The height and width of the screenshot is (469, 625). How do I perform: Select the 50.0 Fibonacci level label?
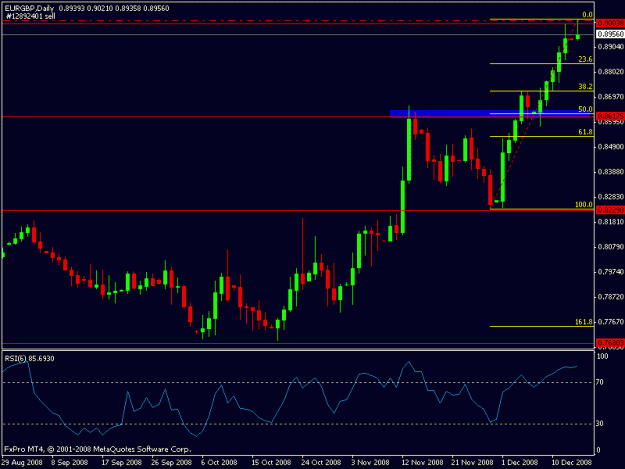pyautogui.click(x=585, y=109)
